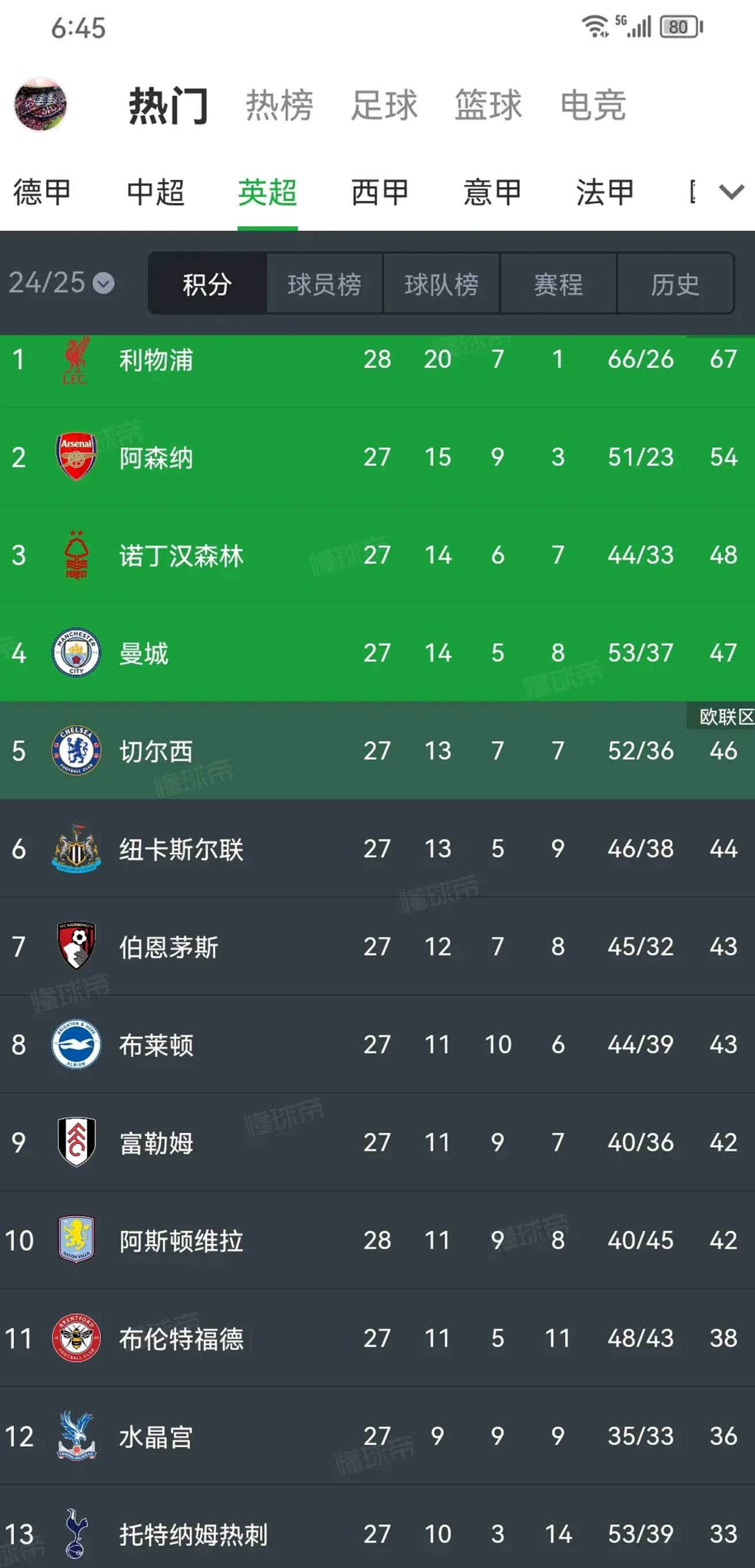Go to the 足球 section
This screenshot has height=1568, width=755.
384,105
